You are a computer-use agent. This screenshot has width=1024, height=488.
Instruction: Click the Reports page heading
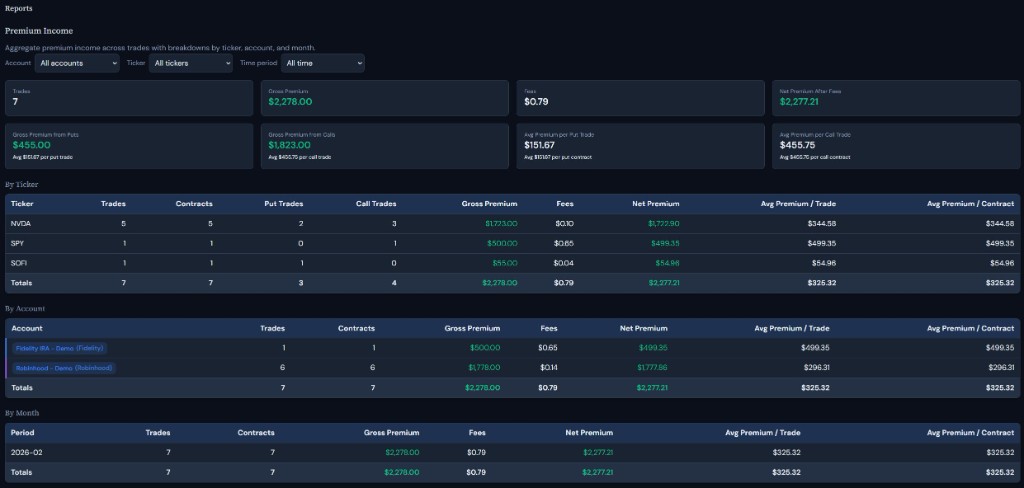(x=19, y=8)
